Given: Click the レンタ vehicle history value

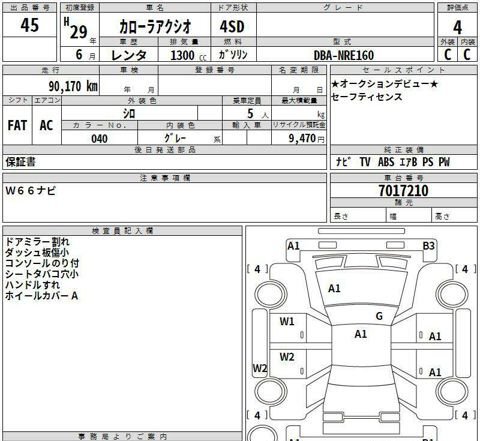Looking at the screenshot, I should click(x=129, y=55).
